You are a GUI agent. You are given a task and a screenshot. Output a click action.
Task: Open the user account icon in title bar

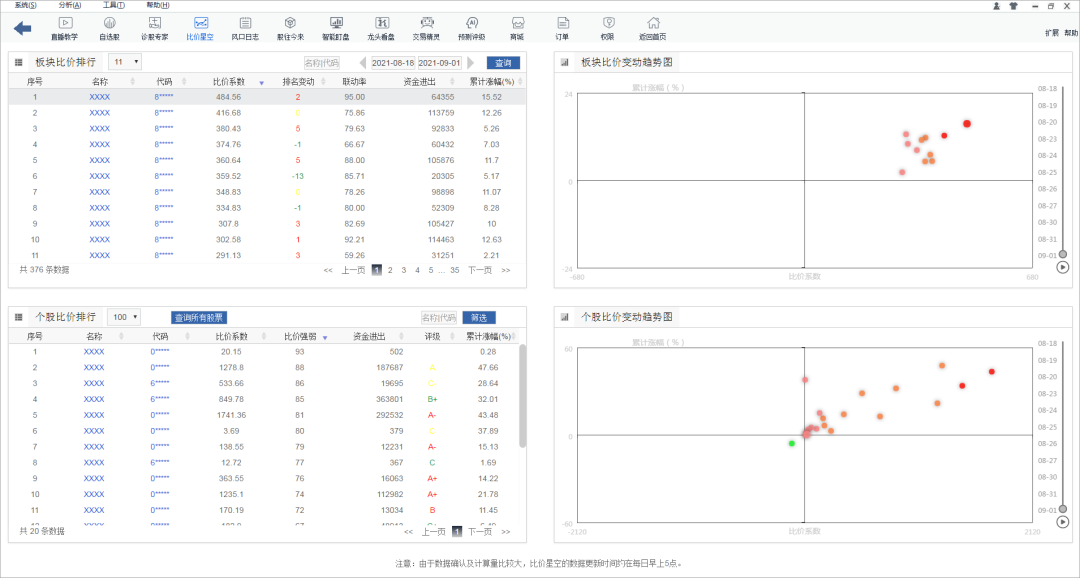996,5
